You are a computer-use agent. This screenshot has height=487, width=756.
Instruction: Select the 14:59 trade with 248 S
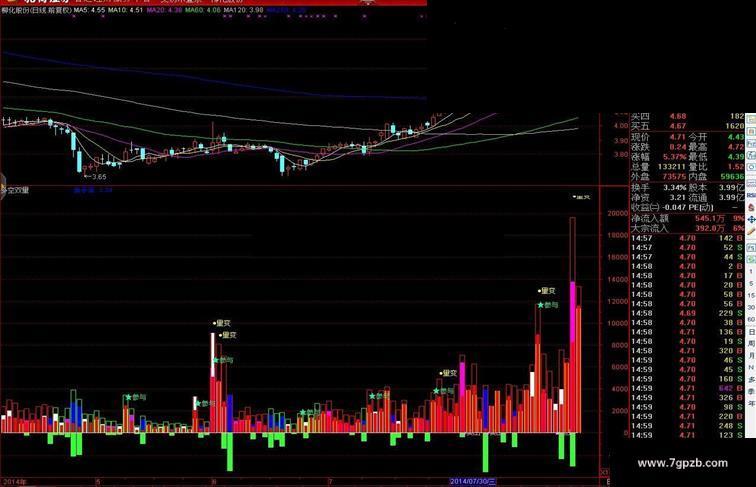(688, 426)
